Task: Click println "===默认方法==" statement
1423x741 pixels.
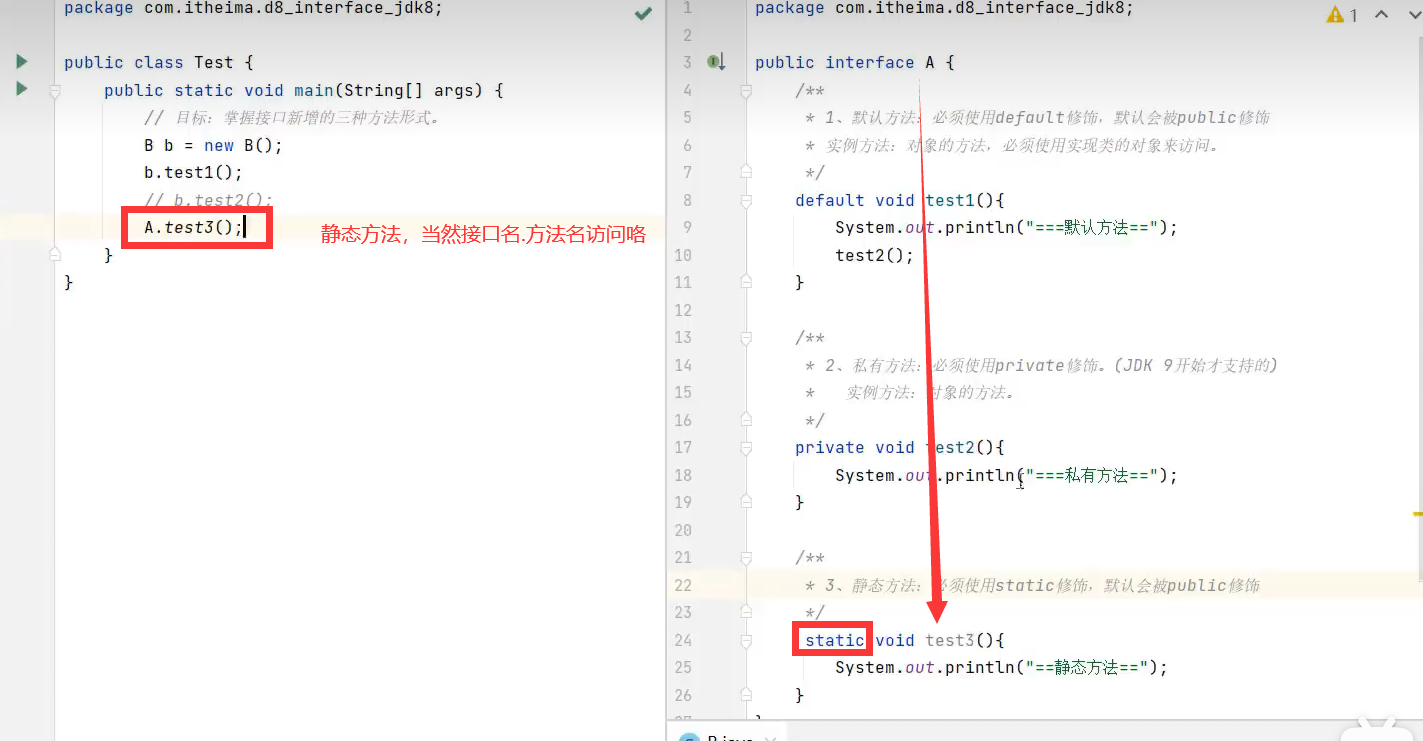Action: pos(1007,227)
